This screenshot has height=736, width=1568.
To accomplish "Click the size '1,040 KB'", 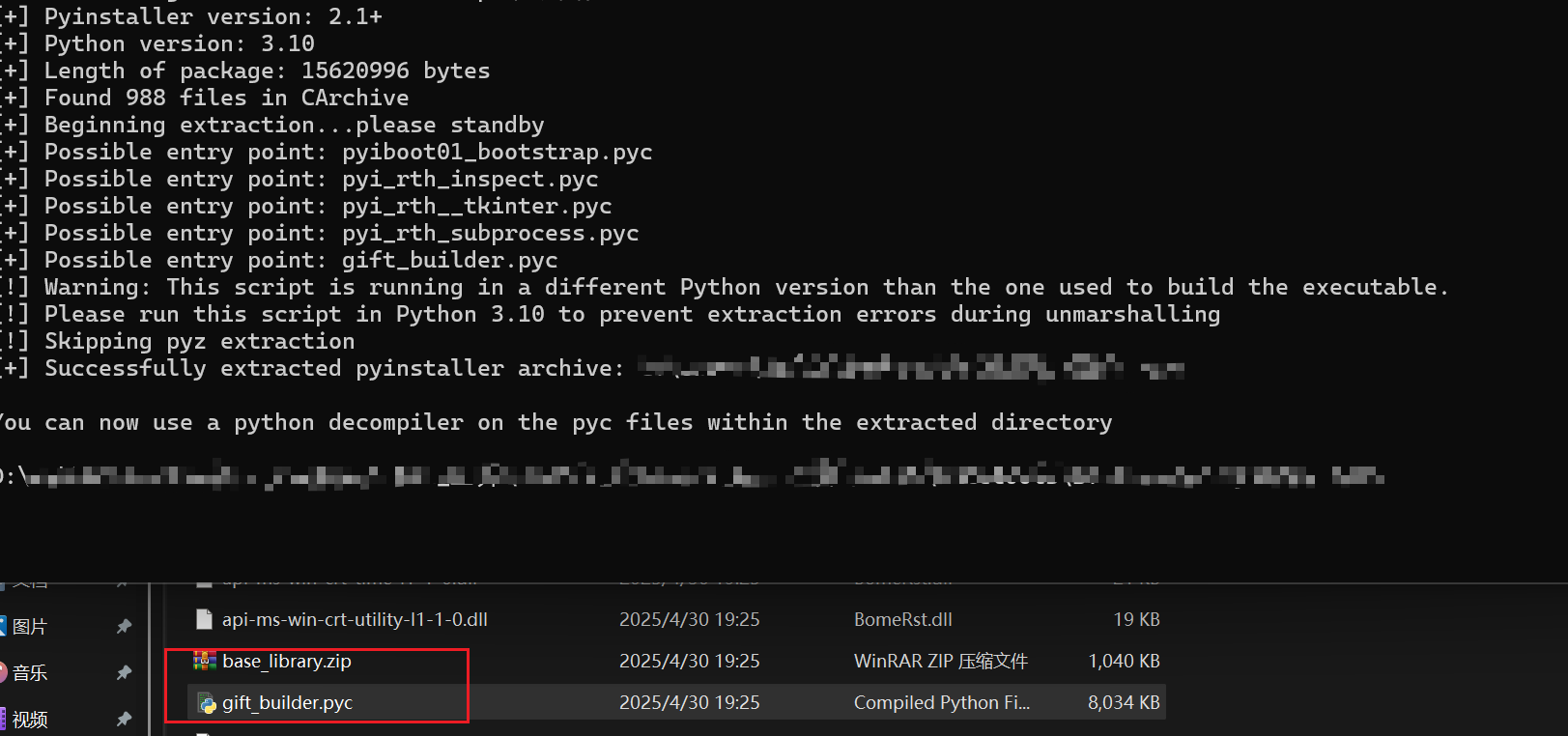I will [x=1124, y=662].
